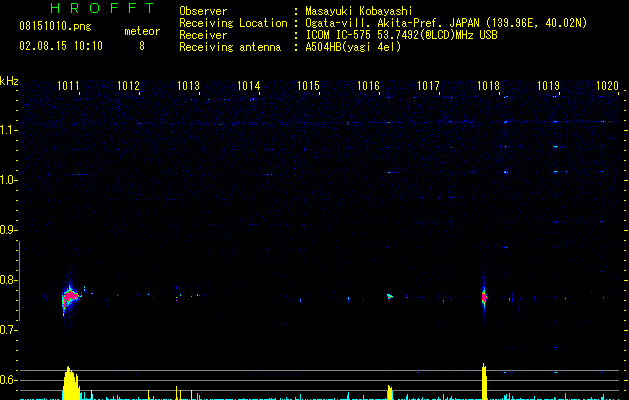Click the Observer field label
This screenshot has height=400, width=629.
[203, 11]
